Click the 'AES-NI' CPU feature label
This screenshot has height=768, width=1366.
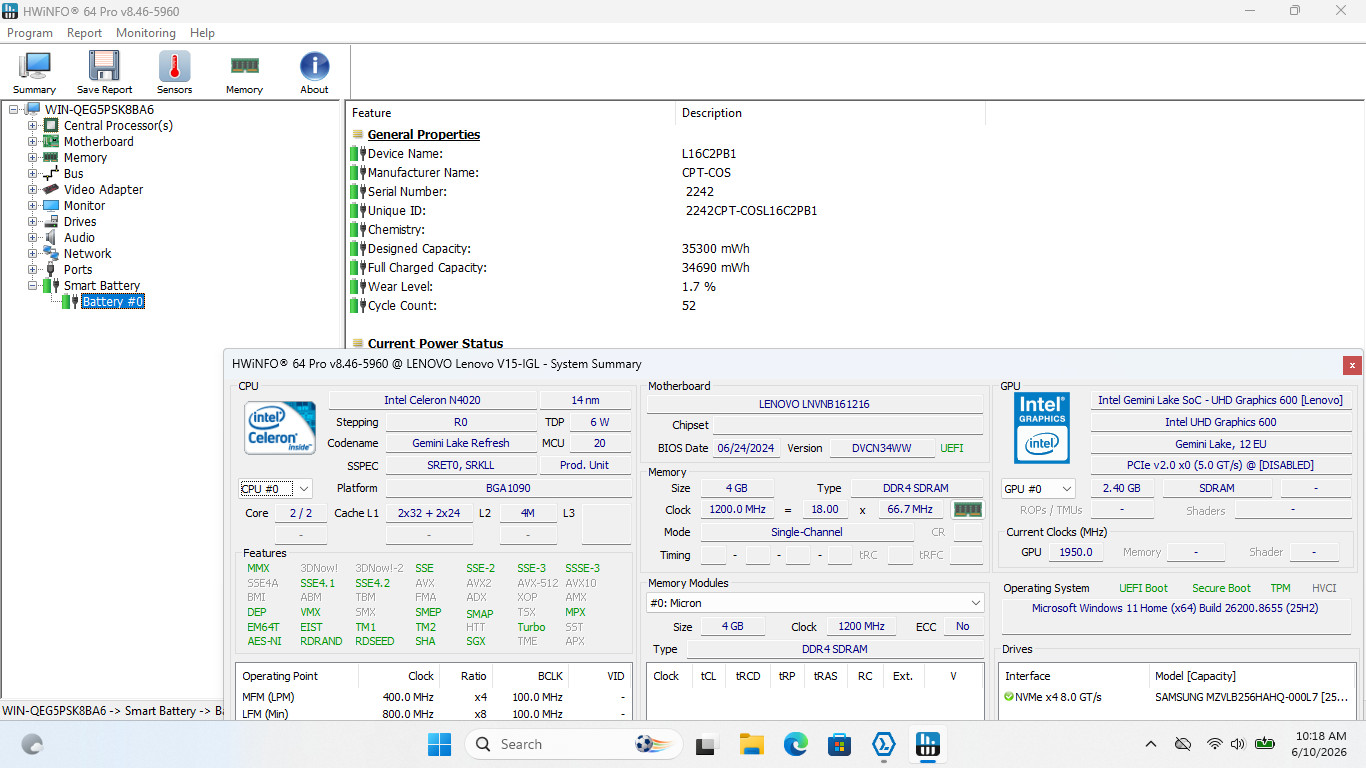coord(264,641)
